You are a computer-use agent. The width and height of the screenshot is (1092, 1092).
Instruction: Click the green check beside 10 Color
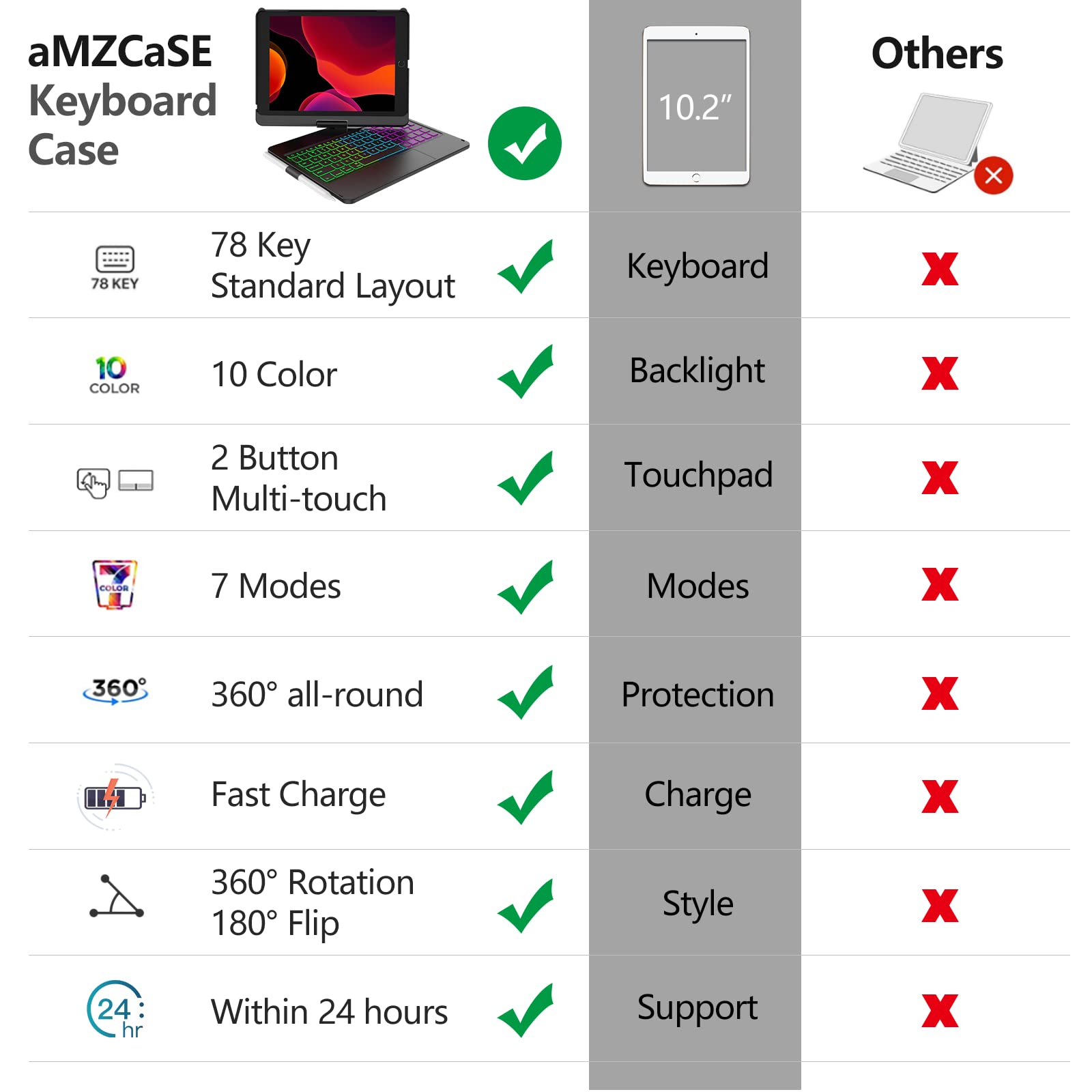pos(526,373)
